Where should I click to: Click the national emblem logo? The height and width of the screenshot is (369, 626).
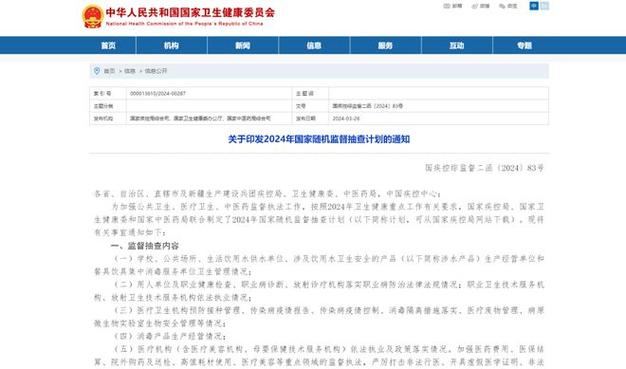tap(93, 16)
